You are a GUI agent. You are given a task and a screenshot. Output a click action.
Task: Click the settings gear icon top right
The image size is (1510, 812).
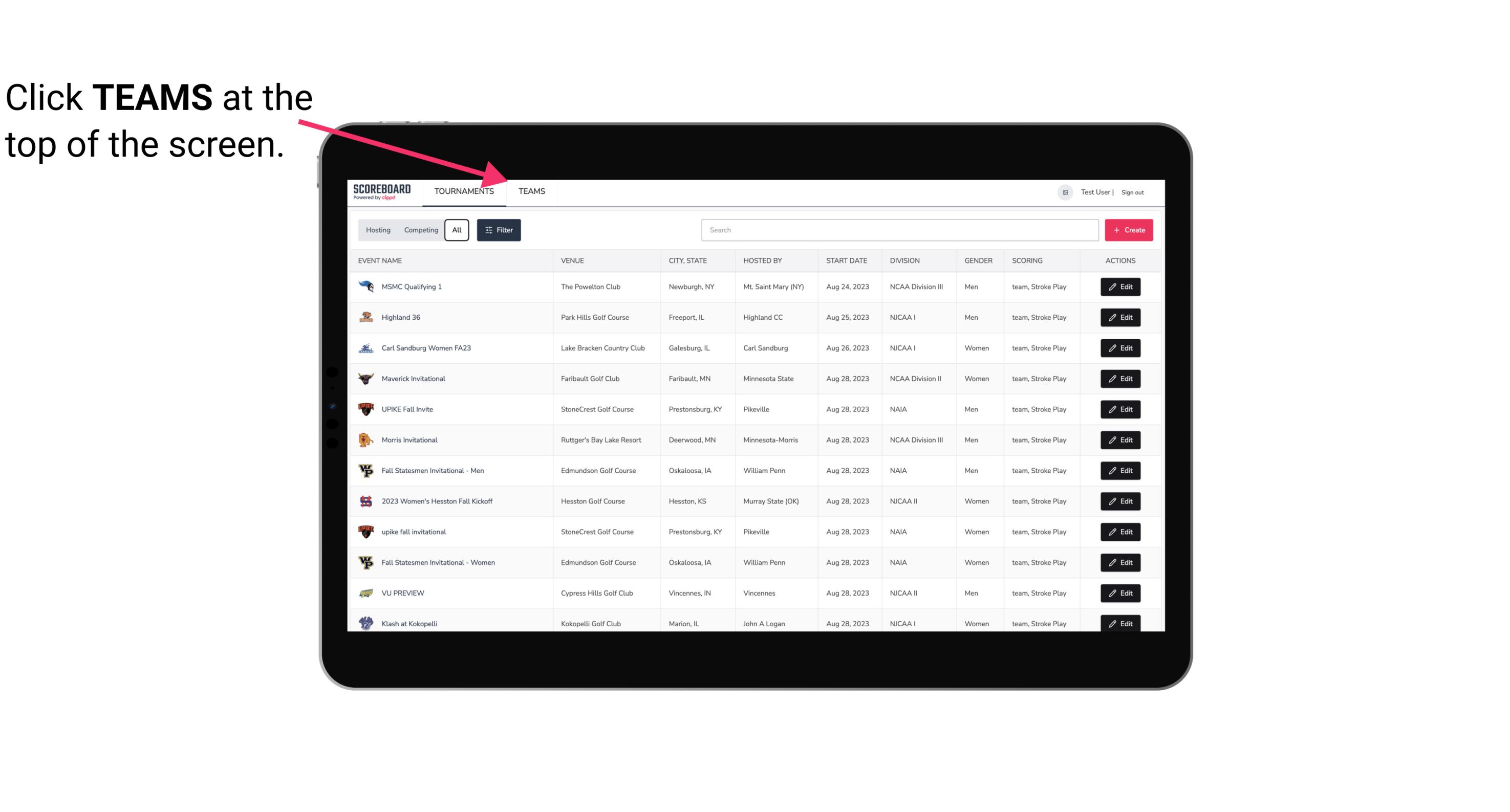(1063, 192)
